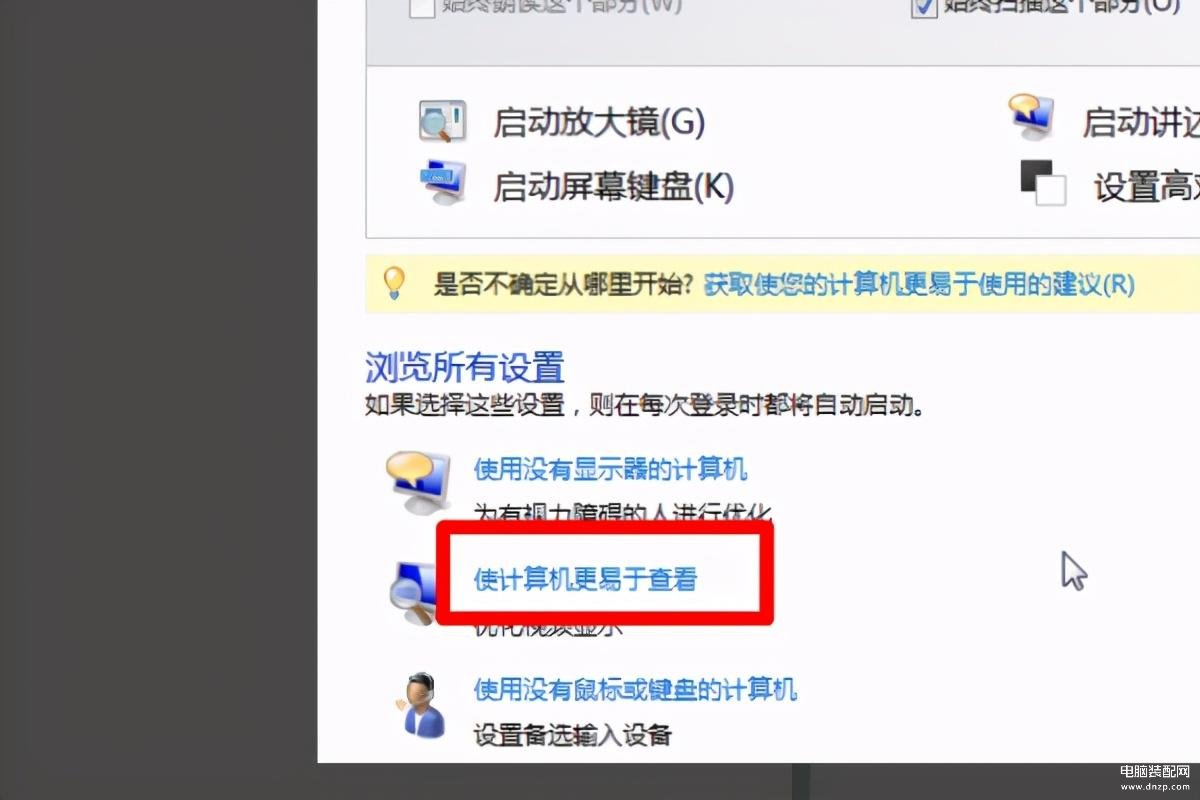This screenshot has width=1200, height=800.
Task: Click the magnifier icon beside 启动放大镜
Action: pos(441,122)
